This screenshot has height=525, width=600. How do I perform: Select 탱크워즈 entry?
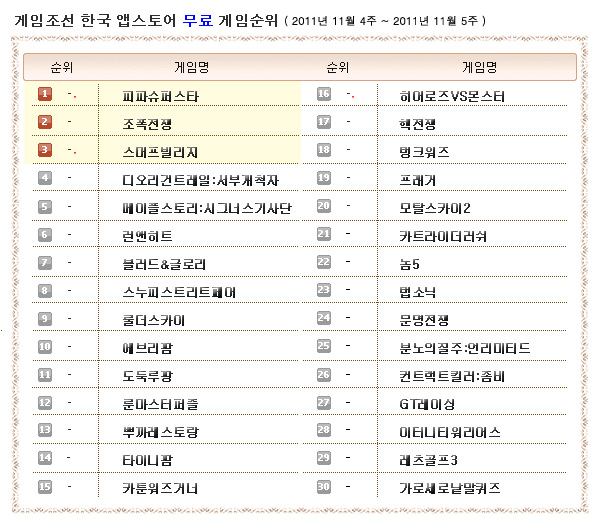424,152
